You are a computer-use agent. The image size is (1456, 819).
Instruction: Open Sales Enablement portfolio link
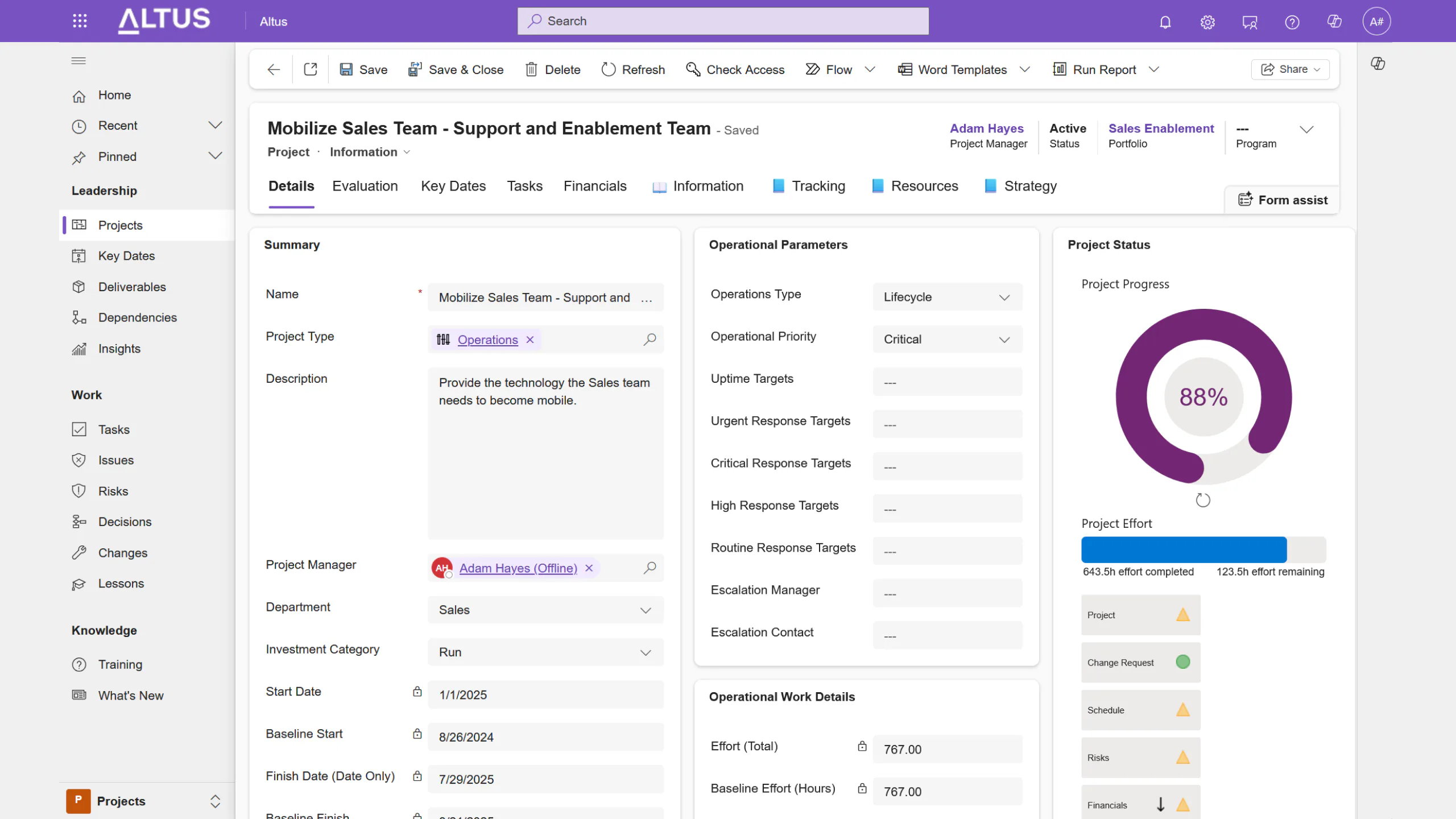1161,129
